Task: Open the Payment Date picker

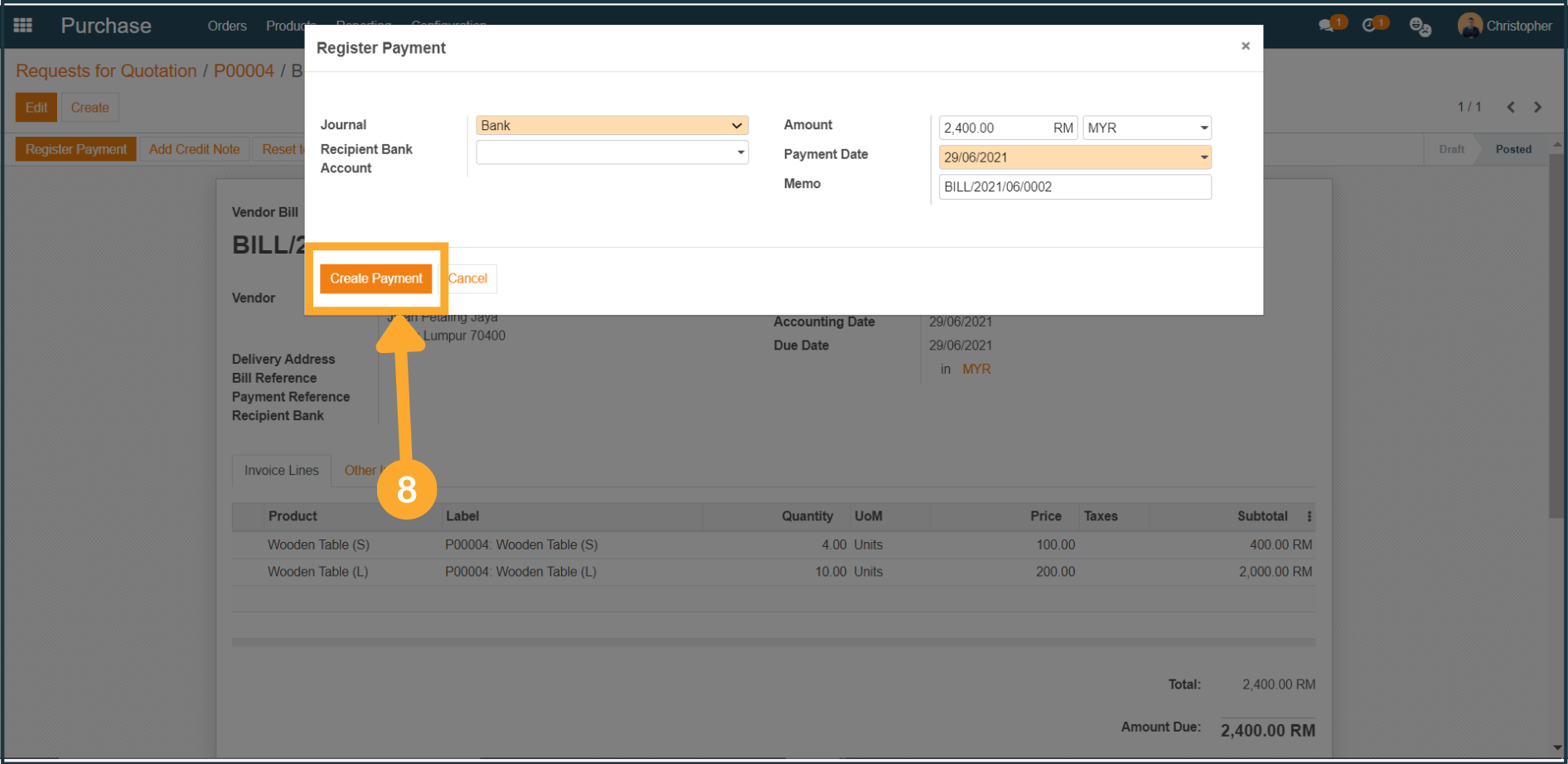Action: click(x=1074, y=157)
